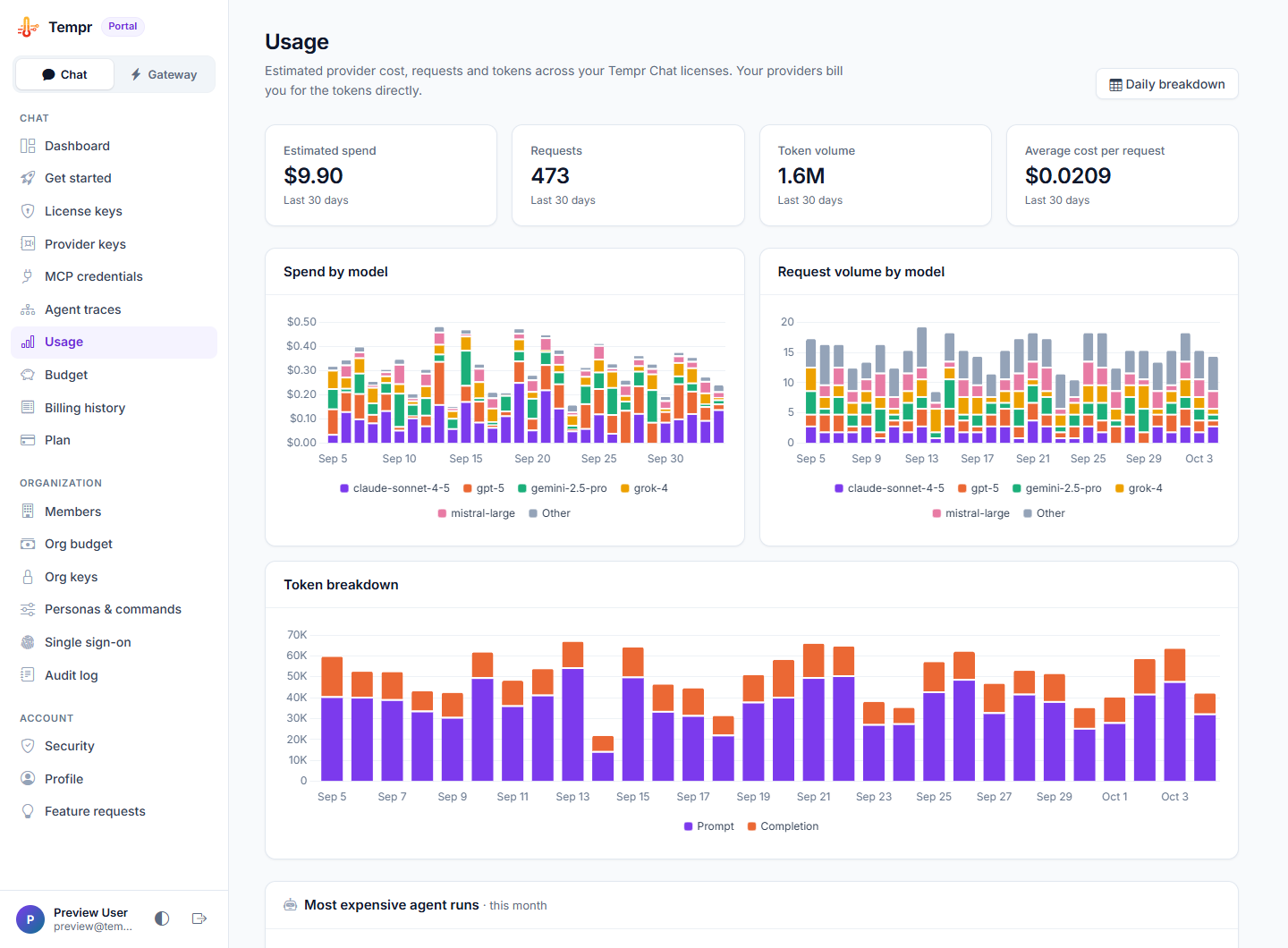Click grok-4 swatch in Spend by model legend

click(624, 488)
